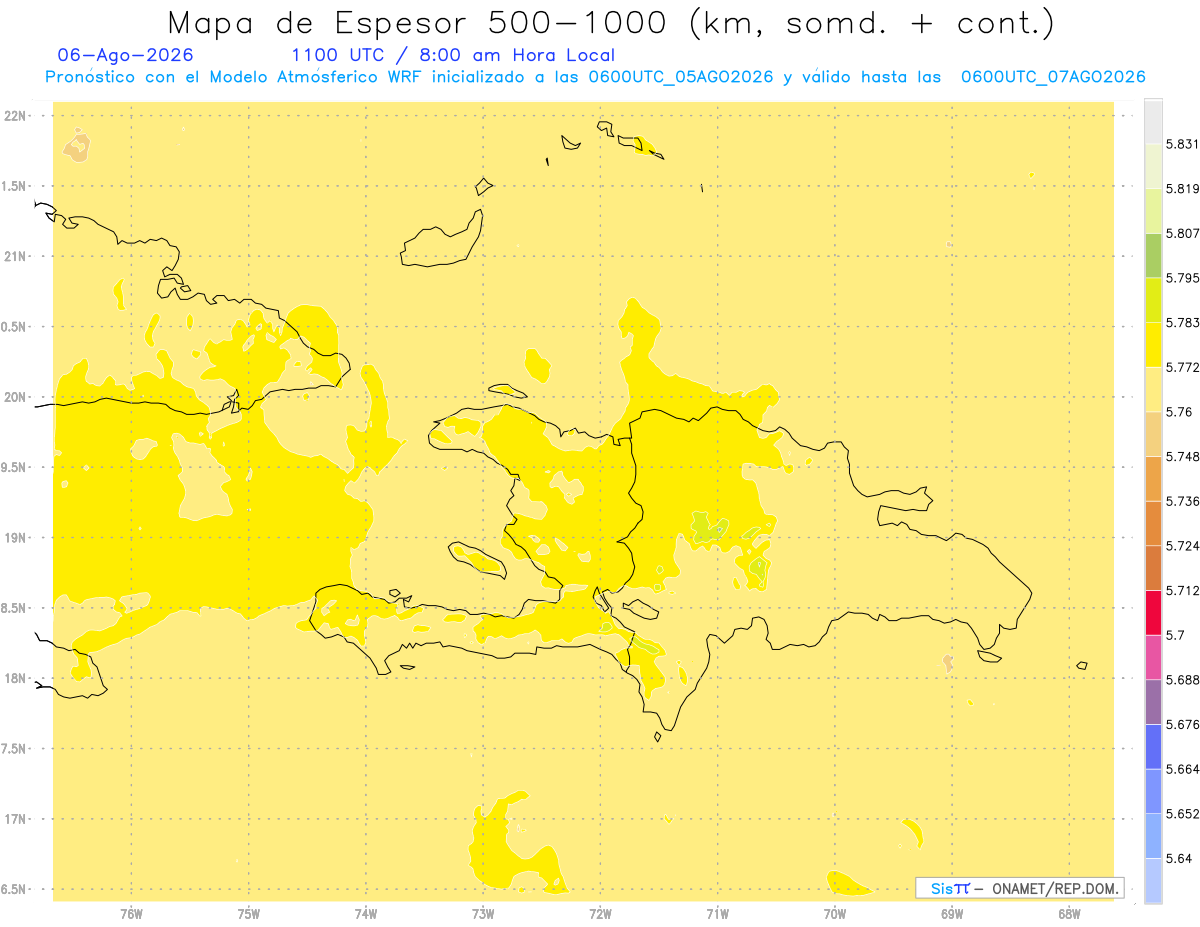
Task: Click the legend value "5.795"
Action: point(1183,278)
